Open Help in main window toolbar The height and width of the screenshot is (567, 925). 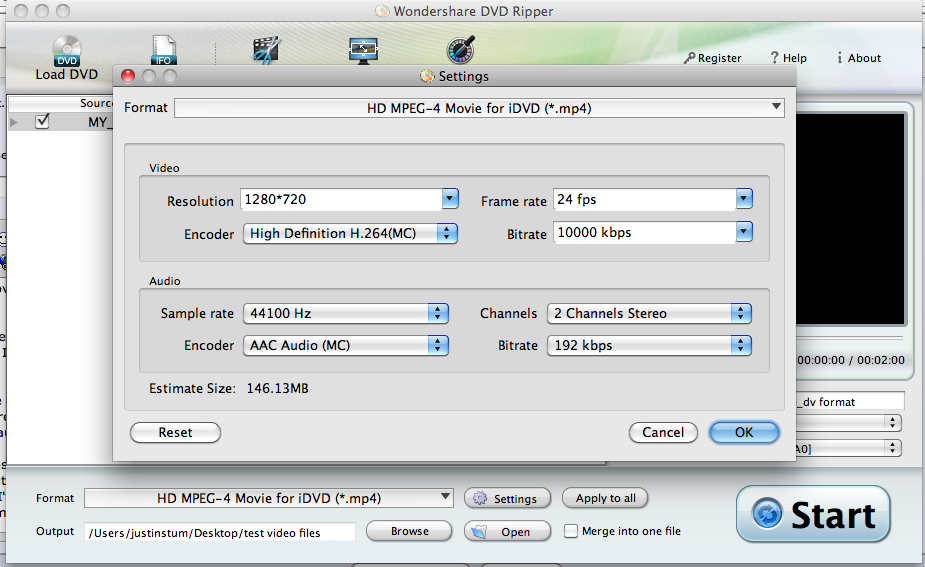point(788,58)
